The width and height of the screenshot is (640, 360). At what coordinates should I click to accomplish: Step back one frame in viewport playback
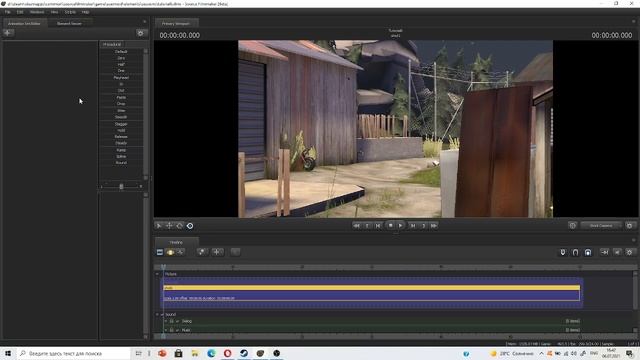[x=378, y=226]
